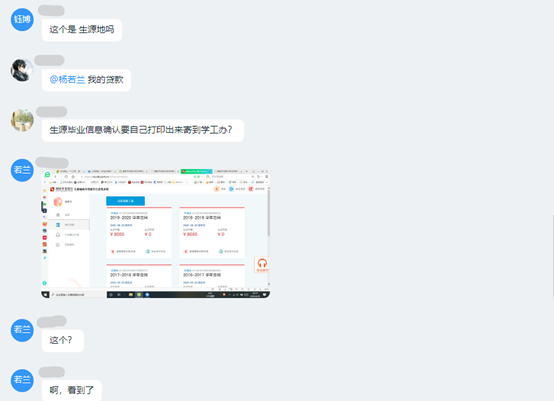Image resolution: width=554 pixels, height=401 pixels.
Task: Open 若兰 avatar beside the shared screenshot
Action: (22, 170)
